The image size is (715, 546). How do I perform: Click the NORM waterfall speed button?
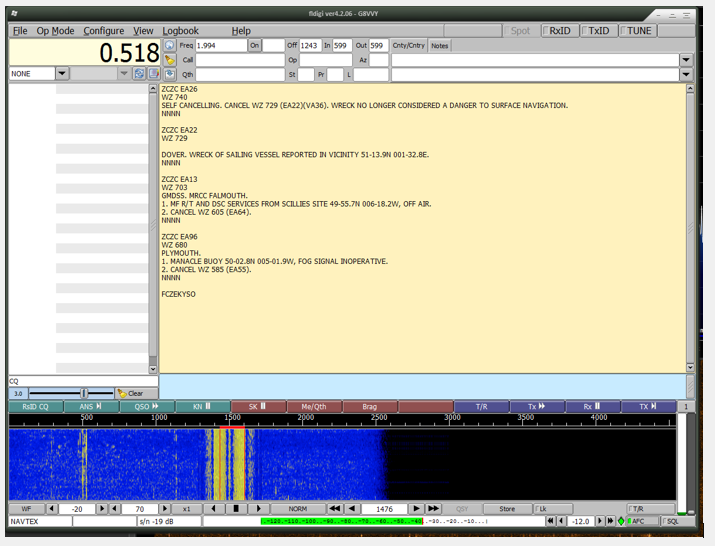coord(298,509)
